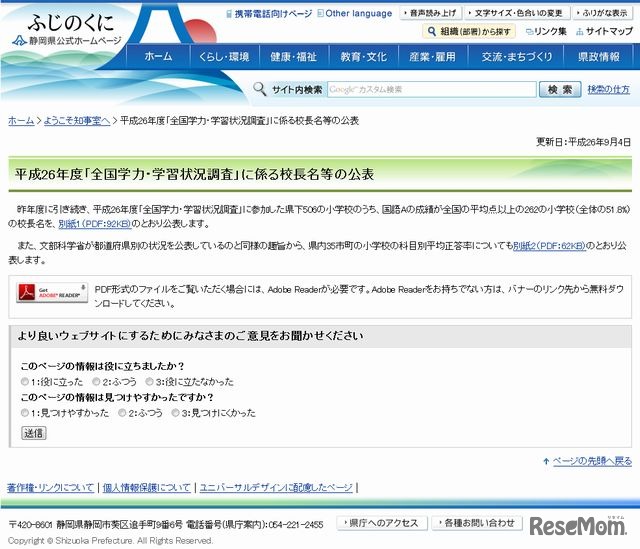Select the 2:ふつう radio under 見つけやすかったですか
The width and height of the screenshot is (640, 549).
tap(122, 413)
